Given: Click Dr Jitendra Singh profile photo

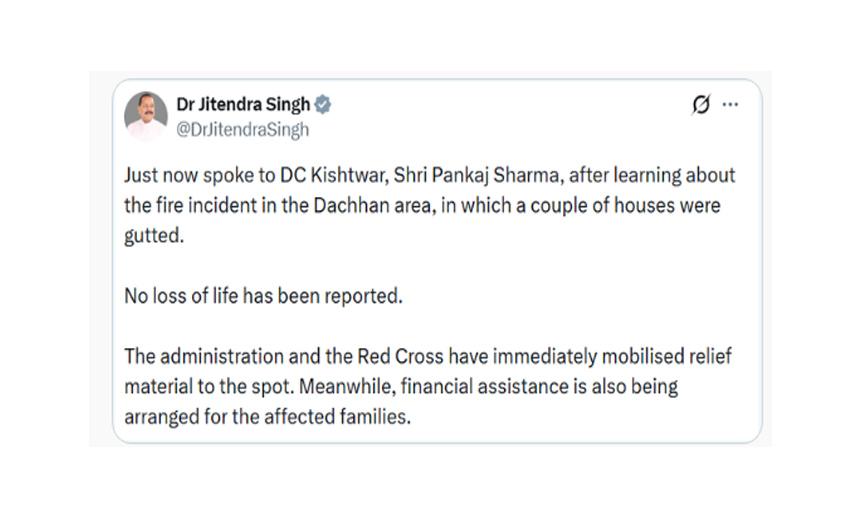Looking at the screenshot, I should 146,116.
